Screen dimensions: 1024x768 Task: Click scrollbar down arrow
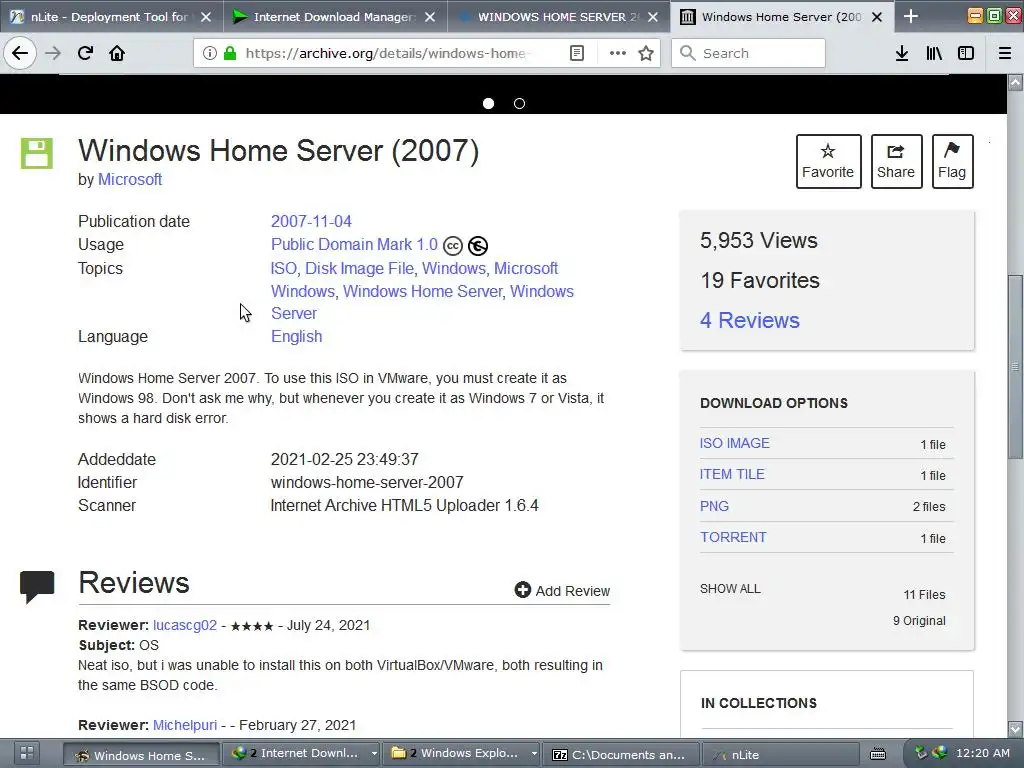1015,728
